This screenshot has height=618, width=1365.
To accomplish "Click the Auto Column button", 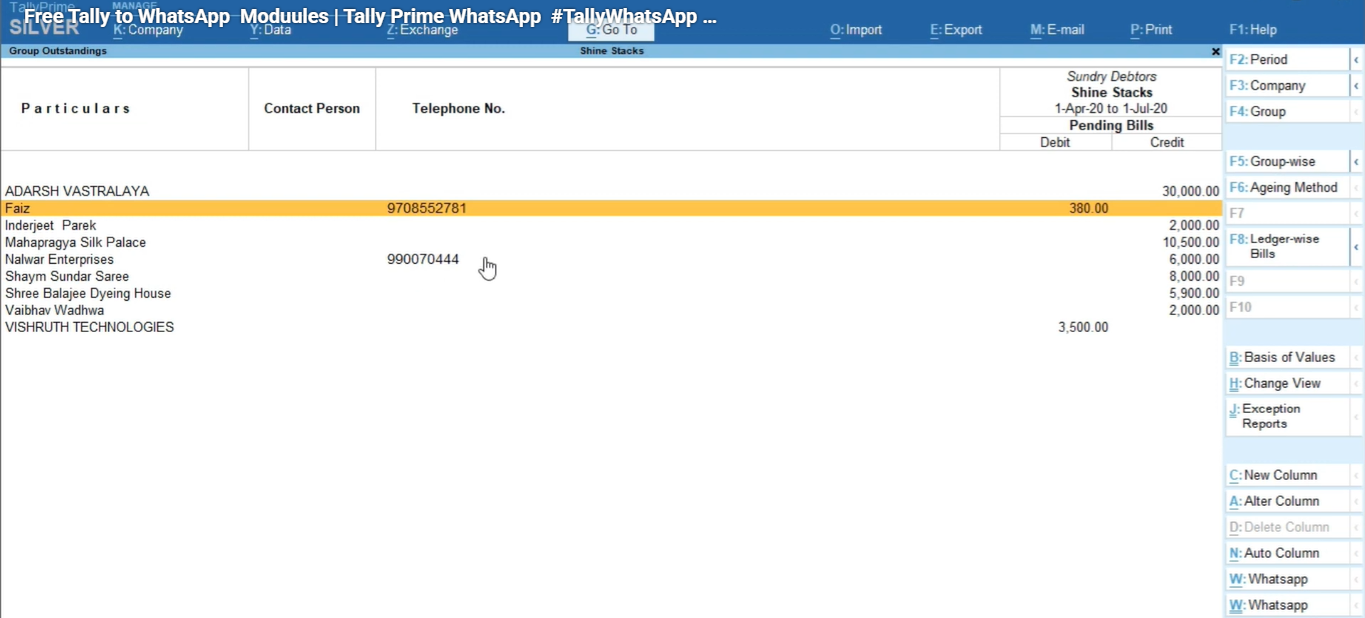I will (x=1286, y=554).
